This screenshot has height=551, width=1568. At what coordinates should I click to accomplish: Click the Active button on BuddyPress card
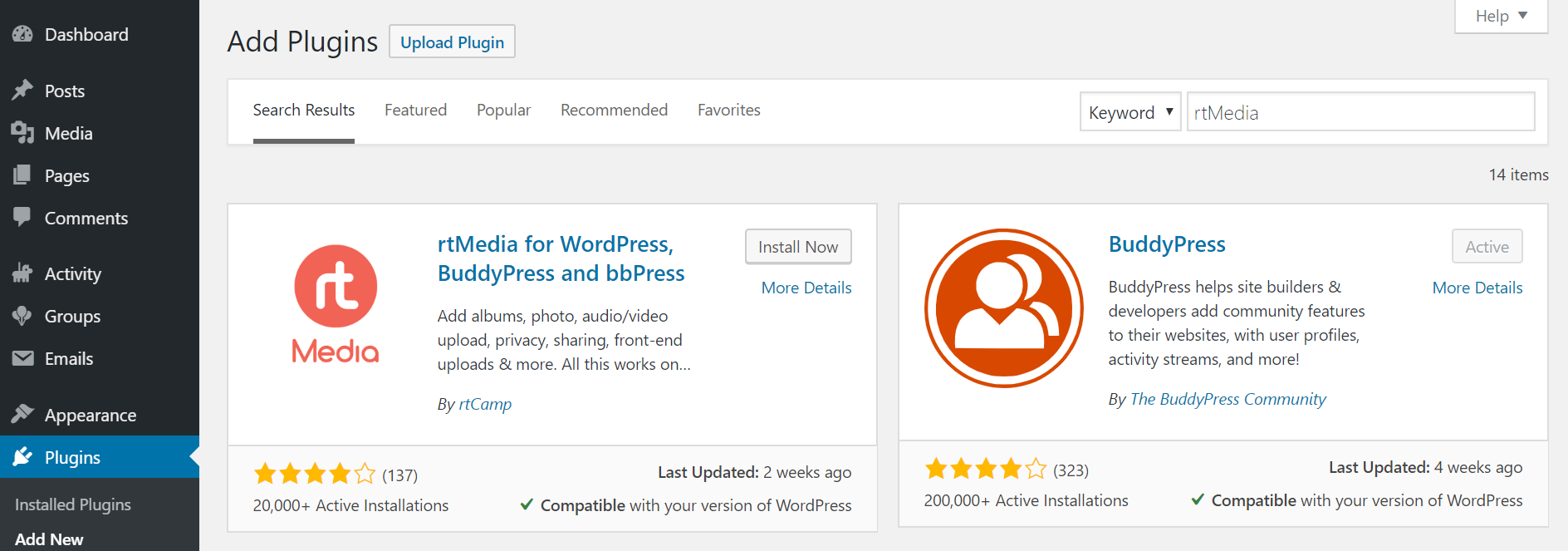1487,247
